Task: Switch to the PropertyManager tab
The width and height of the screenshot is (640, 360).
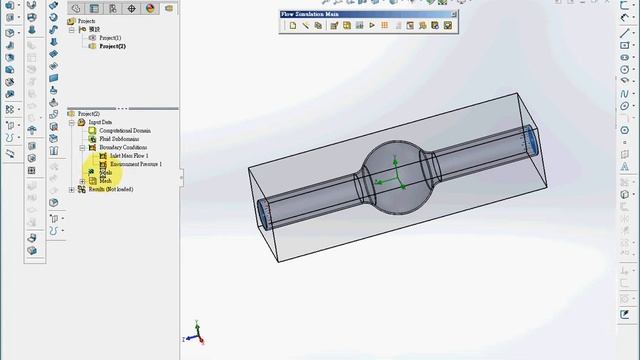Action: (x=94, y=8)
